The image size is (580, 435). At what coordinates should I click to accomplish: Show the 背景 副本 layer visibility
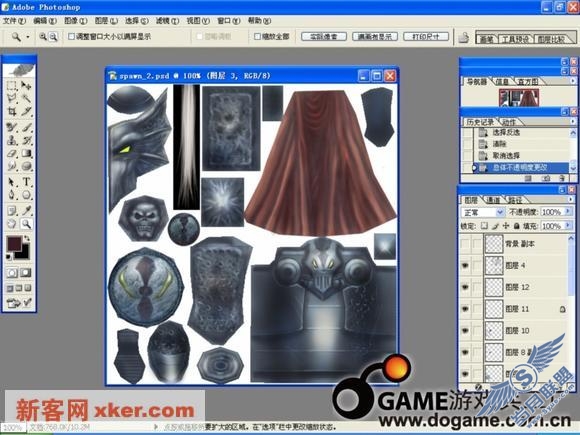(x=465, y=244)
